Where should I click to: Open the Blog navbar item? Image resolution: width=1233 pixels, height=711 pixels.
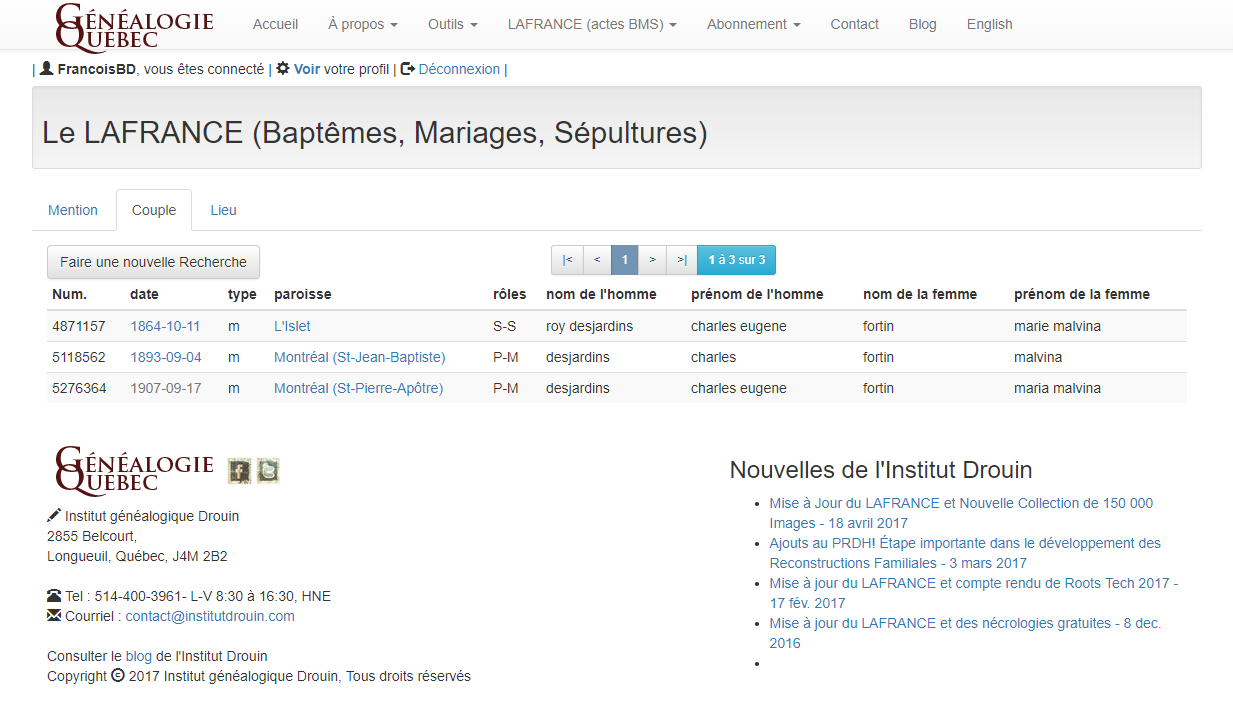tap(923, 24)
